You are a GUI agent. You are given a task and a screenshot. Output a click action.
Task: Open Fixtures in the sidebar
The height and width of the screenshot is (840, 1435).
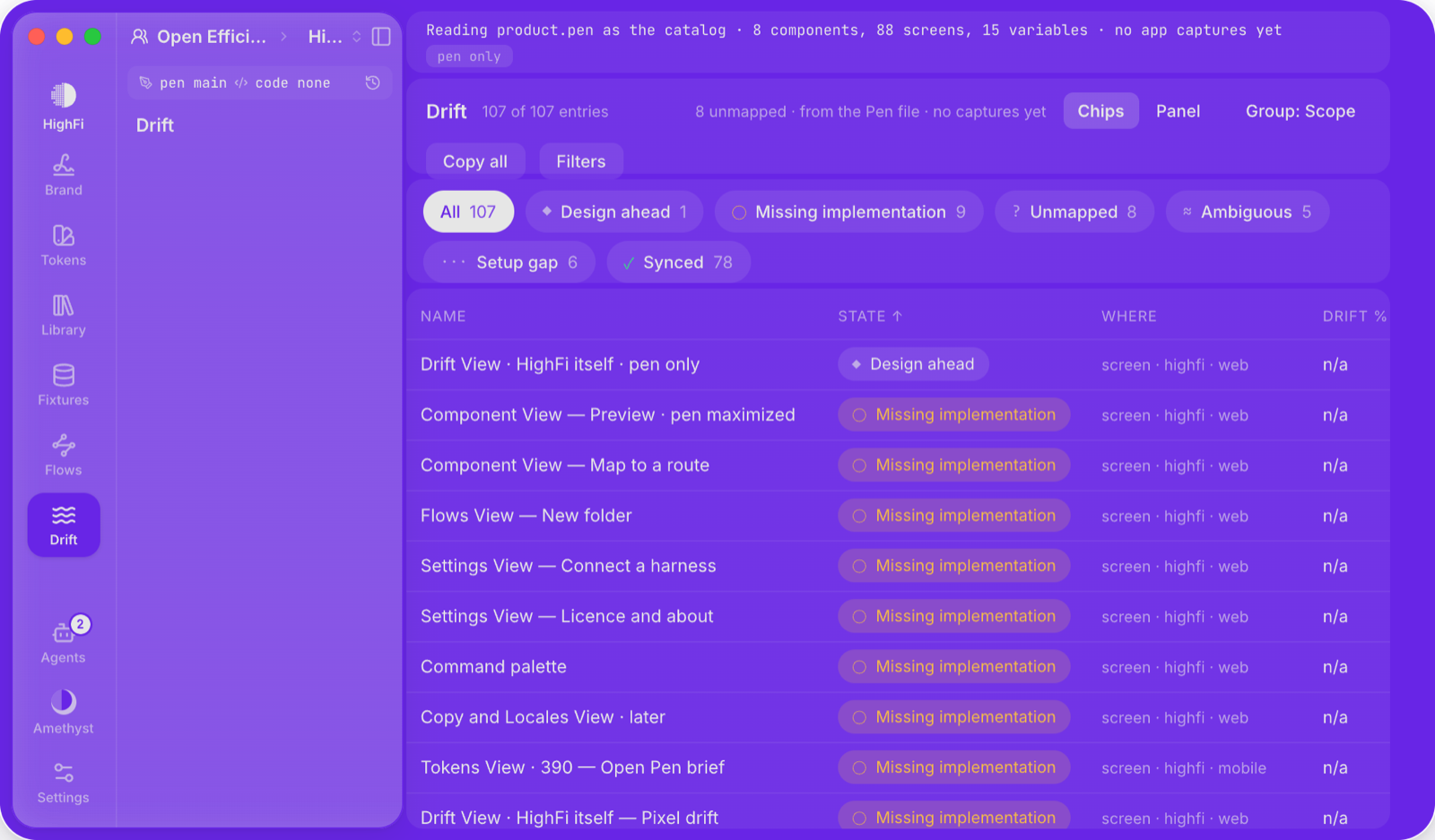pyautogui.click(x=63, y=385)
